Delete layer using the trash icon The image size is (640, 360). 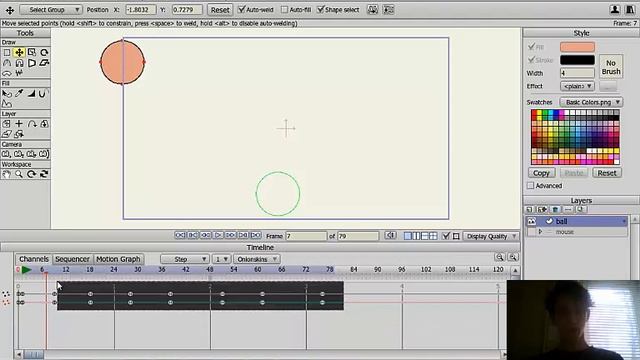555,209
